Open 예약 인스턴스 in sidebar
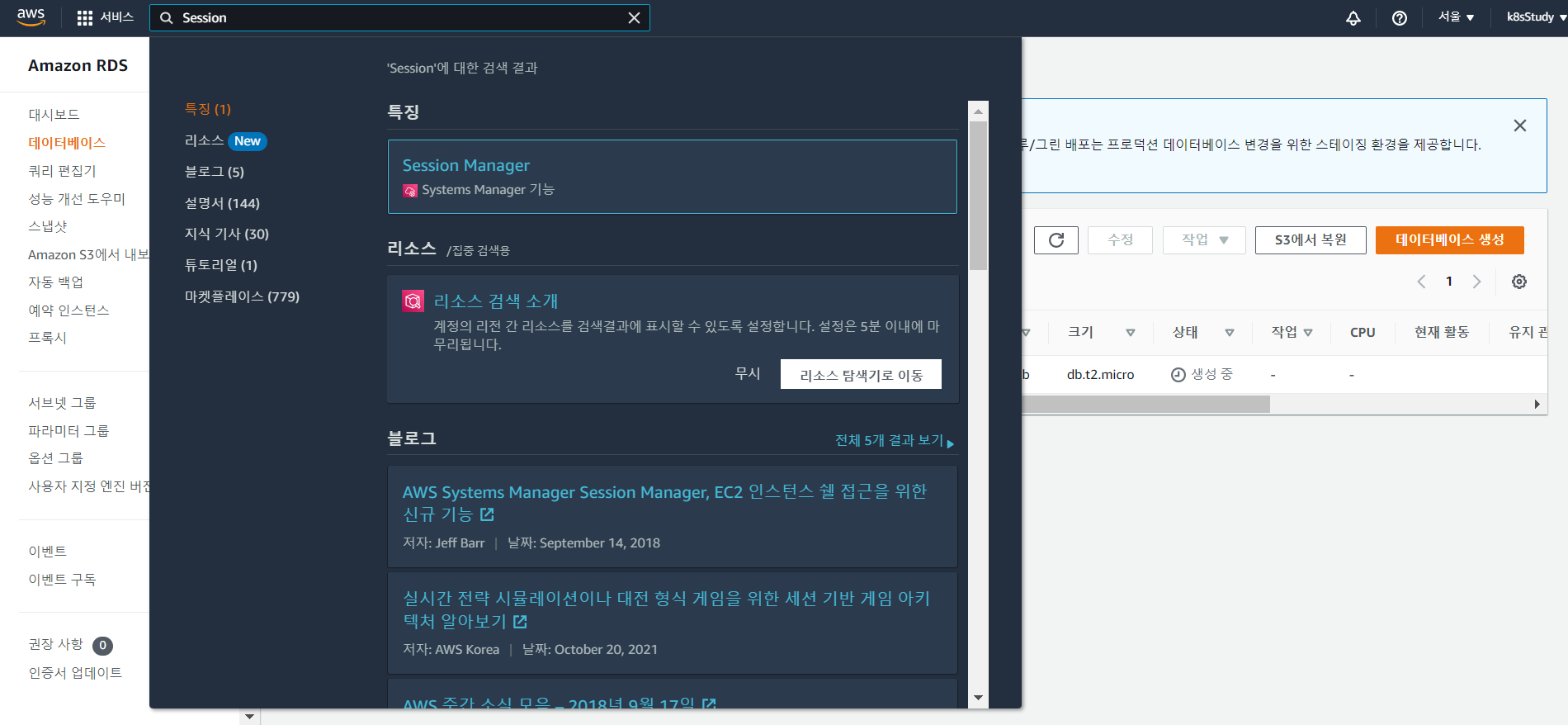 (x=68, y=310)
